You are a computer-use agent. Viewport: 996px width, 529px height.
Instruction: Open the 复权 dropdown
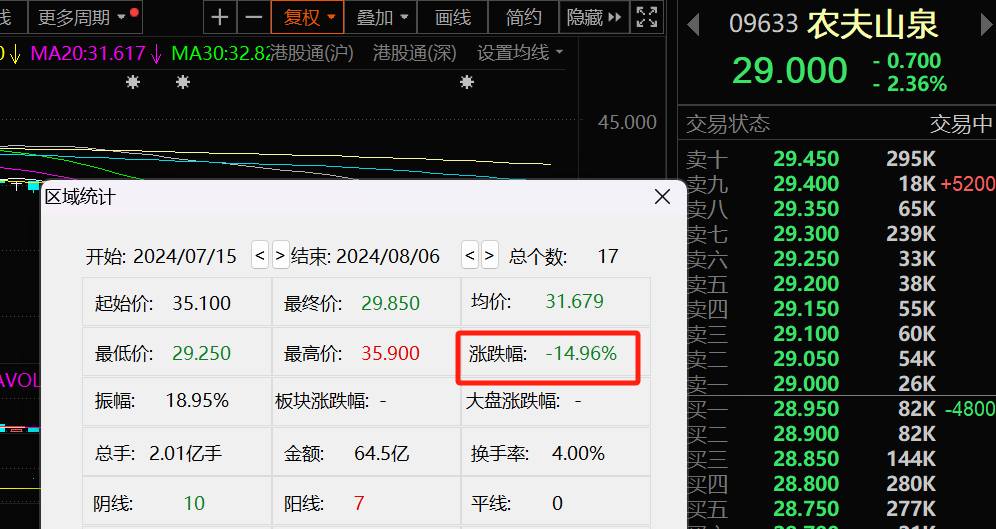point(307,17)
